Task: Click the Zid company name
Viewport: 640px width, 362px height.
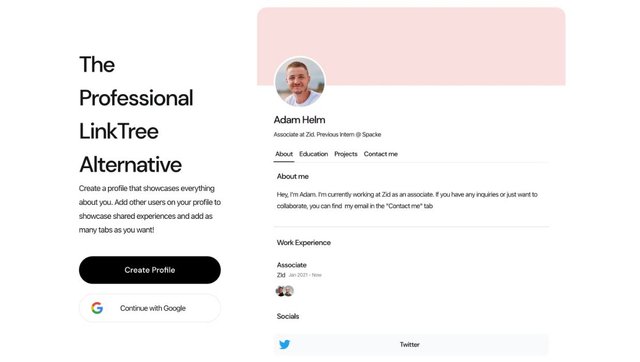Action: click(281, 275)
